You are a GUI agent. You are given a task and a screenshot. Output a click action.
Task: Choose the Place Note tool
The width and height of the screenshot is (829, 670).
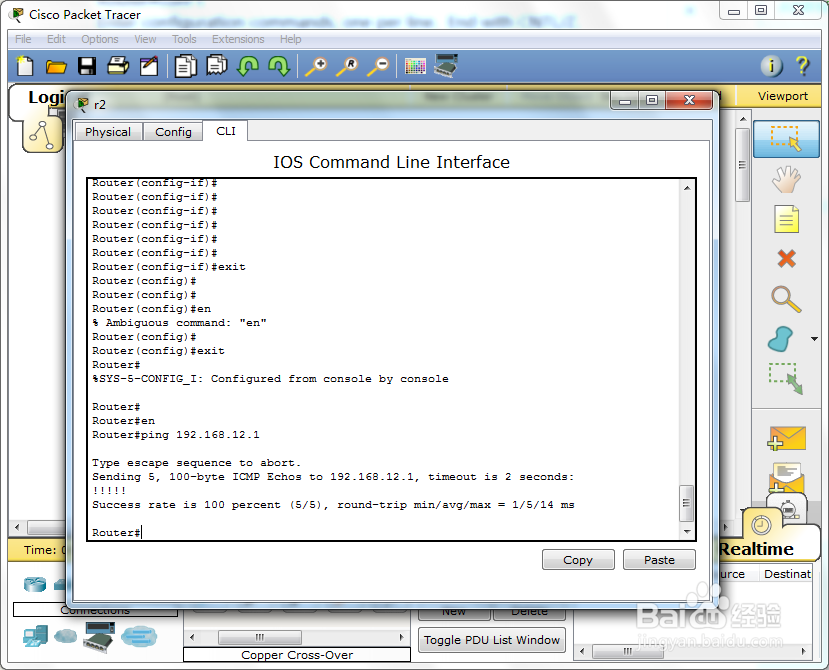coord(786,219)
